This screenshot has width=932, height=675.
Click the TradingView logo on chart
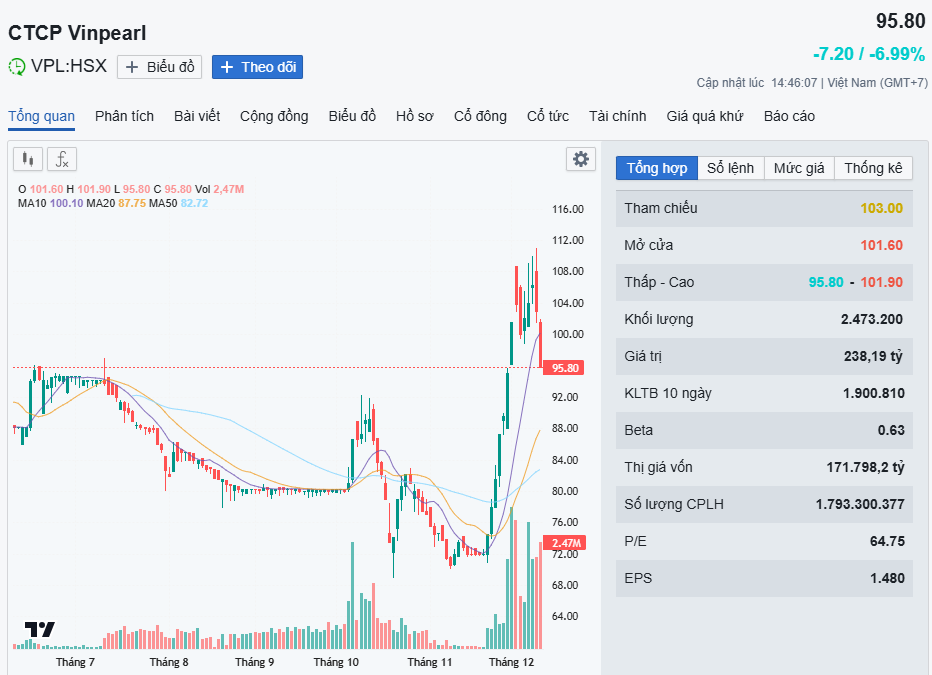click(40, 630)
